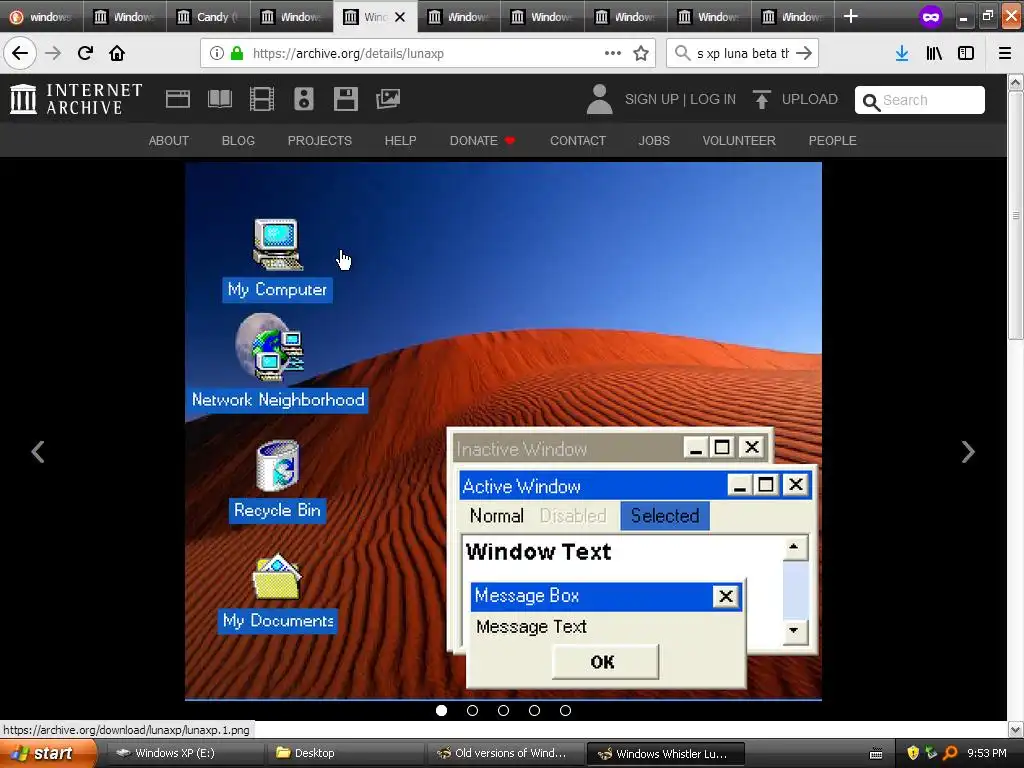Open a new browser tab with plus
This screenshot has height=768, width=1024.
[x=850, y=16]
